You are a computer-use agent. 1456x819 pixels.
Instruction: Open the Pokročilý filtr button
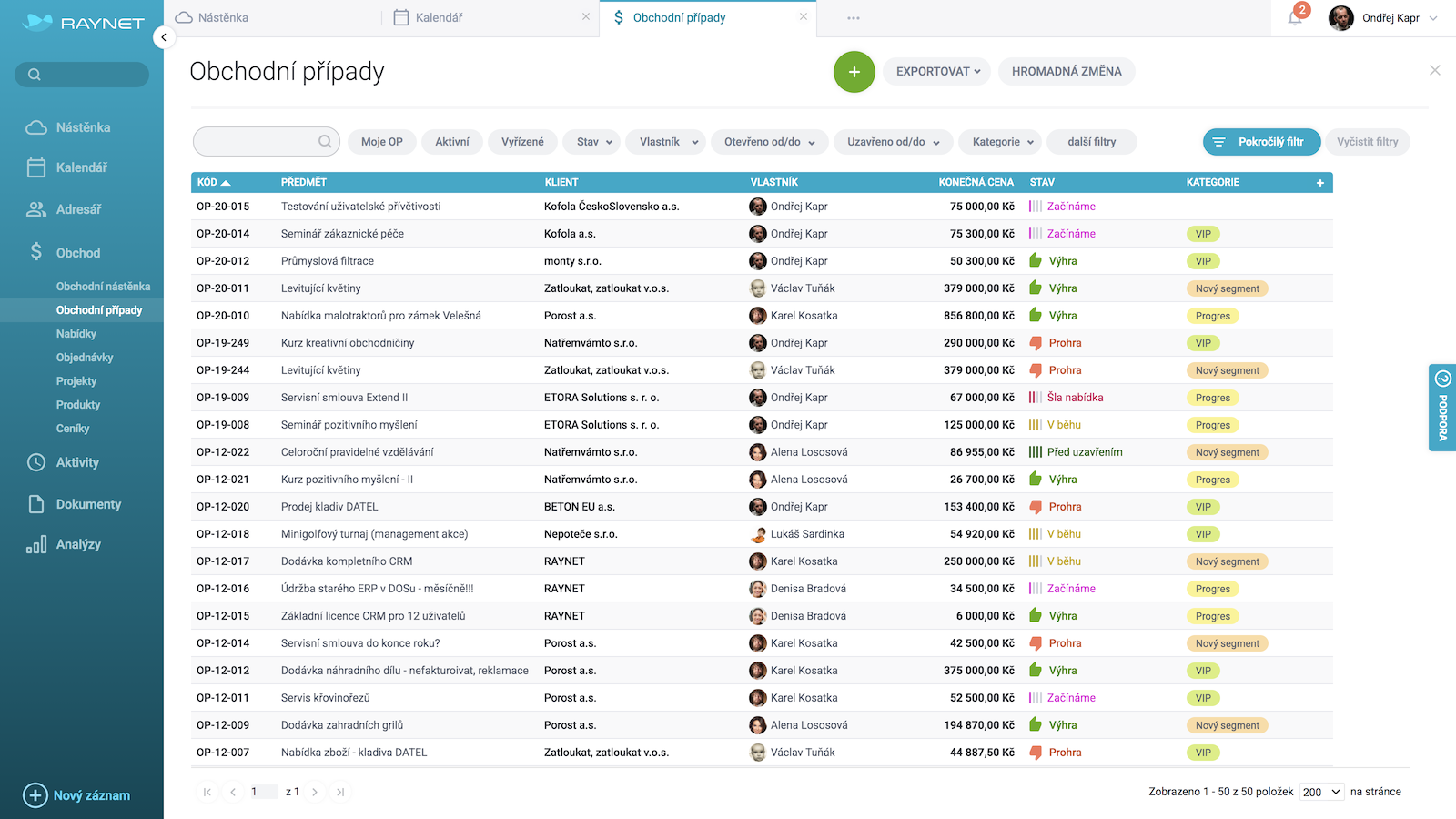pos(1260,142)
